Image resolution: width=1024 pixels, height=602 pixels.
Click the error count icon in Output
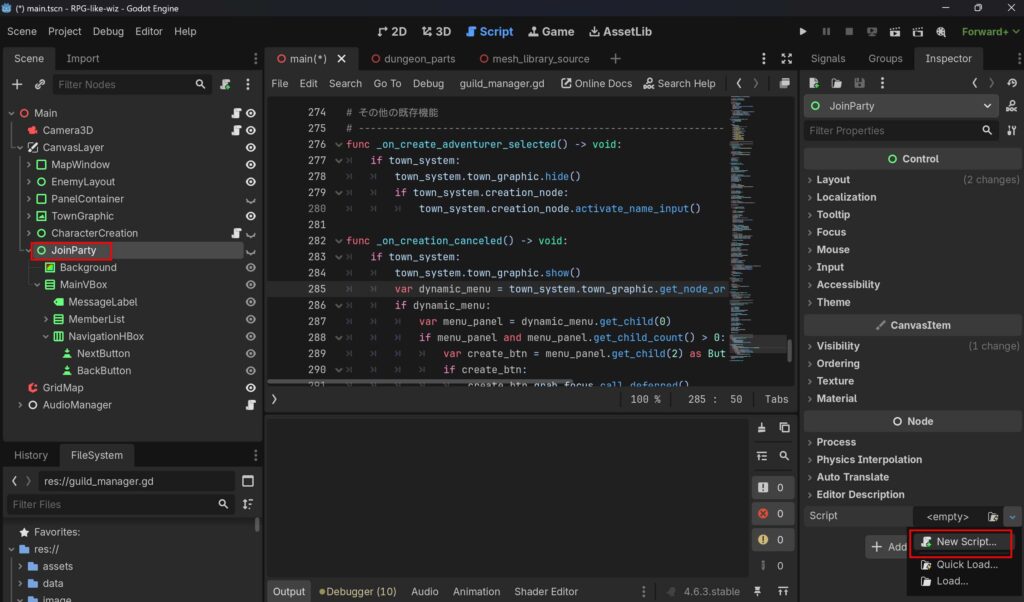pyautogui.click(x=763, y=513)
